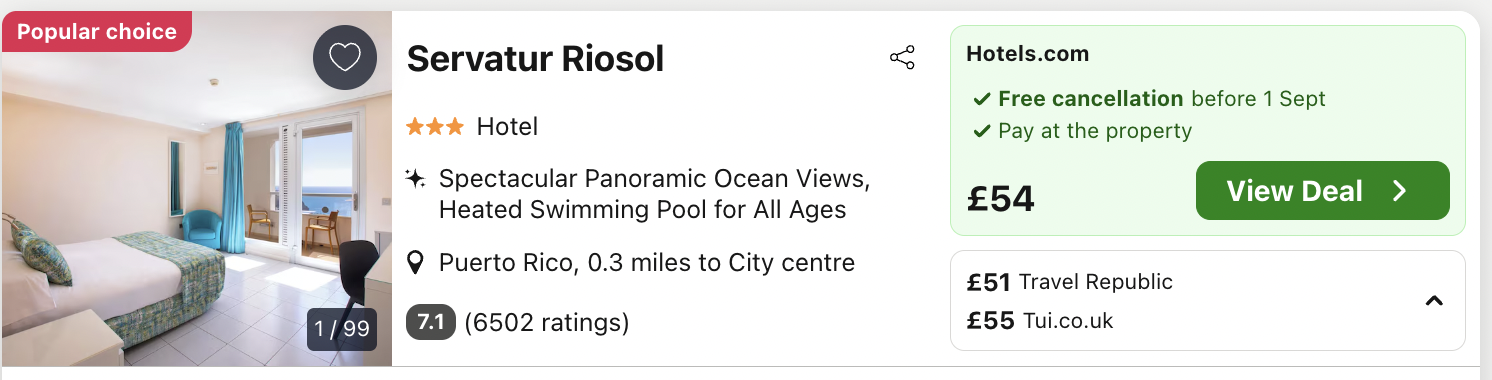Select the £51 Travel Republic offer
Screen dimensions: 1492x380
click(x=1070, y=282)
